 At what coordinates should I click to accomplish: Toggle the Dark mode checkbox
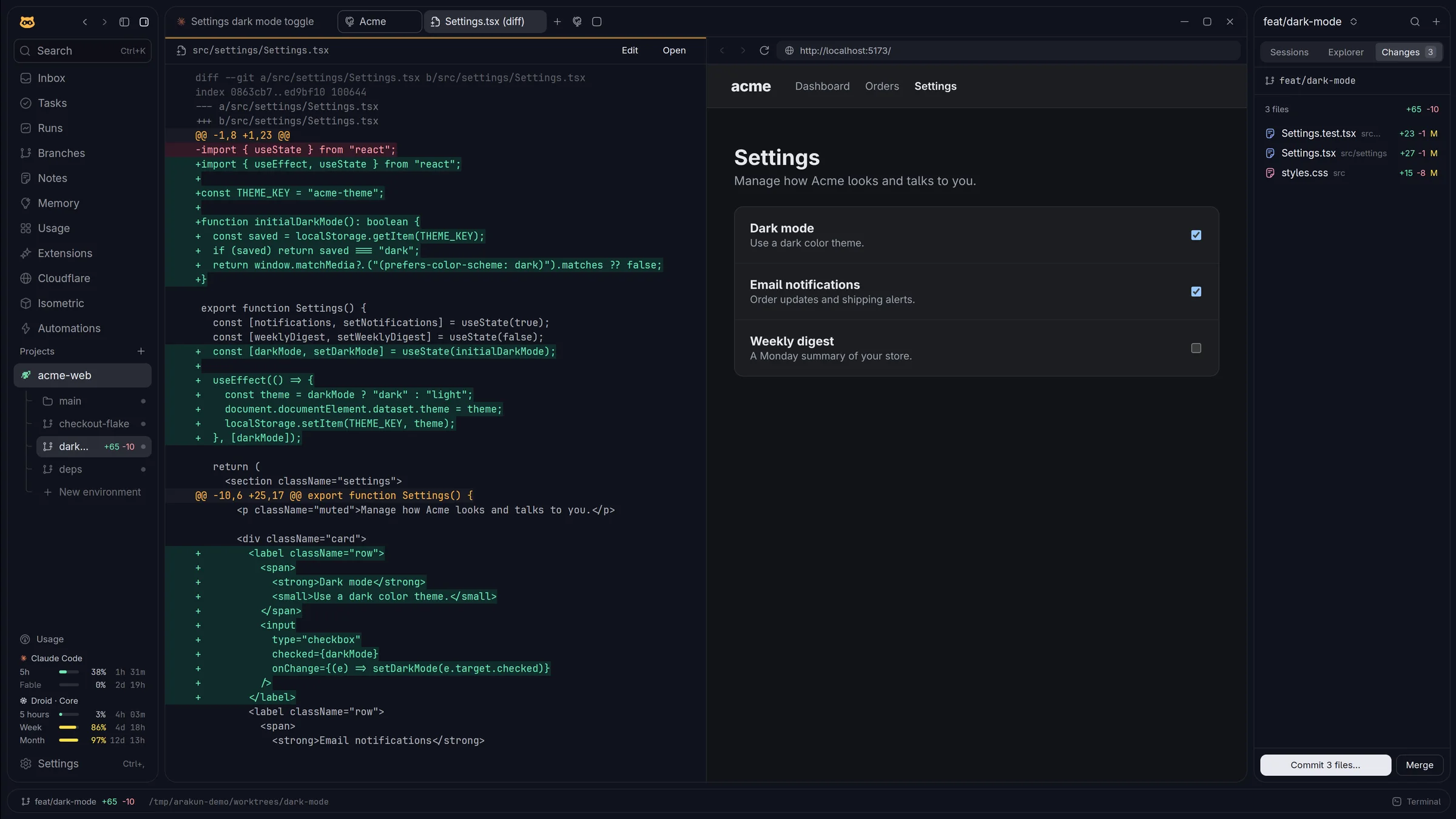pyautogui.click(x=1196, y=235)
